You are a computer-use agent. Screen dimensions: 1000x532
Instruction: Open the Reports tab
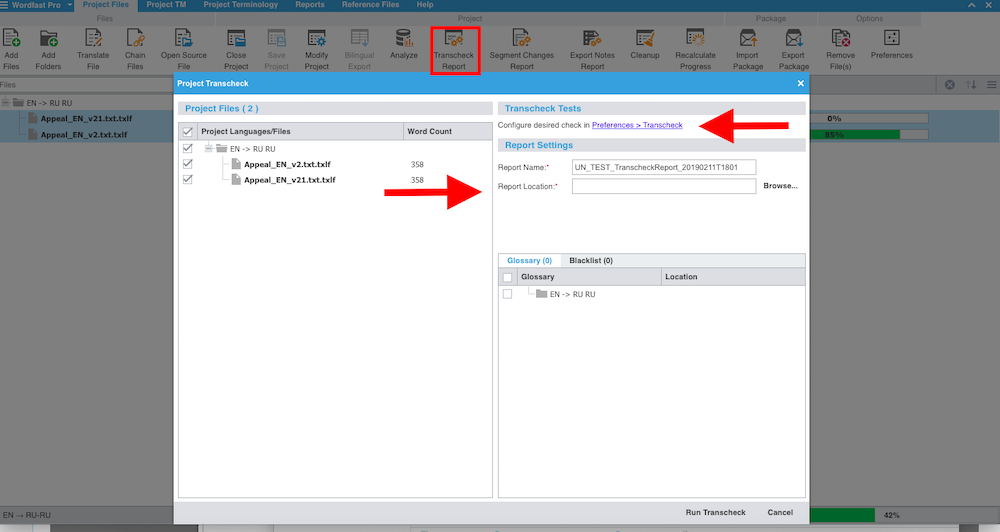click(310, 5)
